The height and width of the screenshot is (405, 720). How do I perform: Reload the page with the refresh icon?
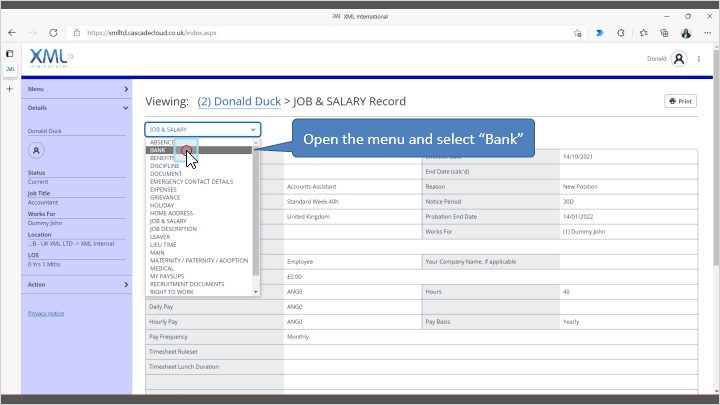(x=53, y=33)
